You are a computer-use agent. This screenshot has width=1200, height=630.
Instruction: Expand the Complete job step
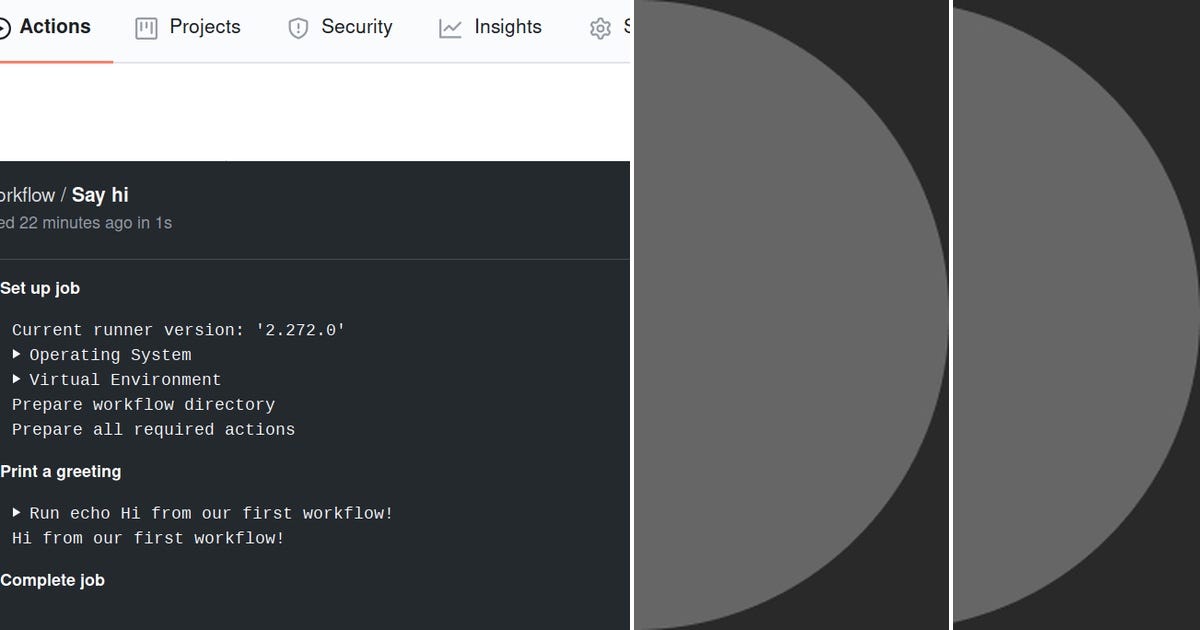pyautogui.click(x=52, y=580)
